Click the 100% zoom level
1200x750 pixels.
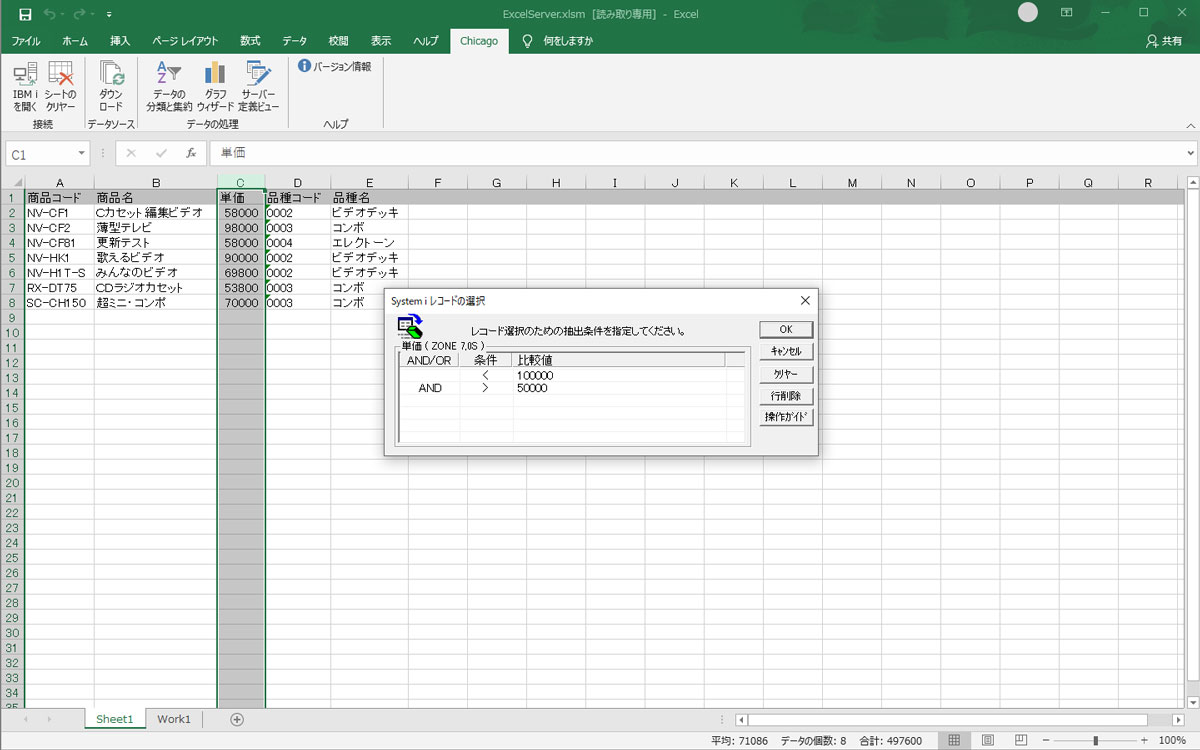1172,740
